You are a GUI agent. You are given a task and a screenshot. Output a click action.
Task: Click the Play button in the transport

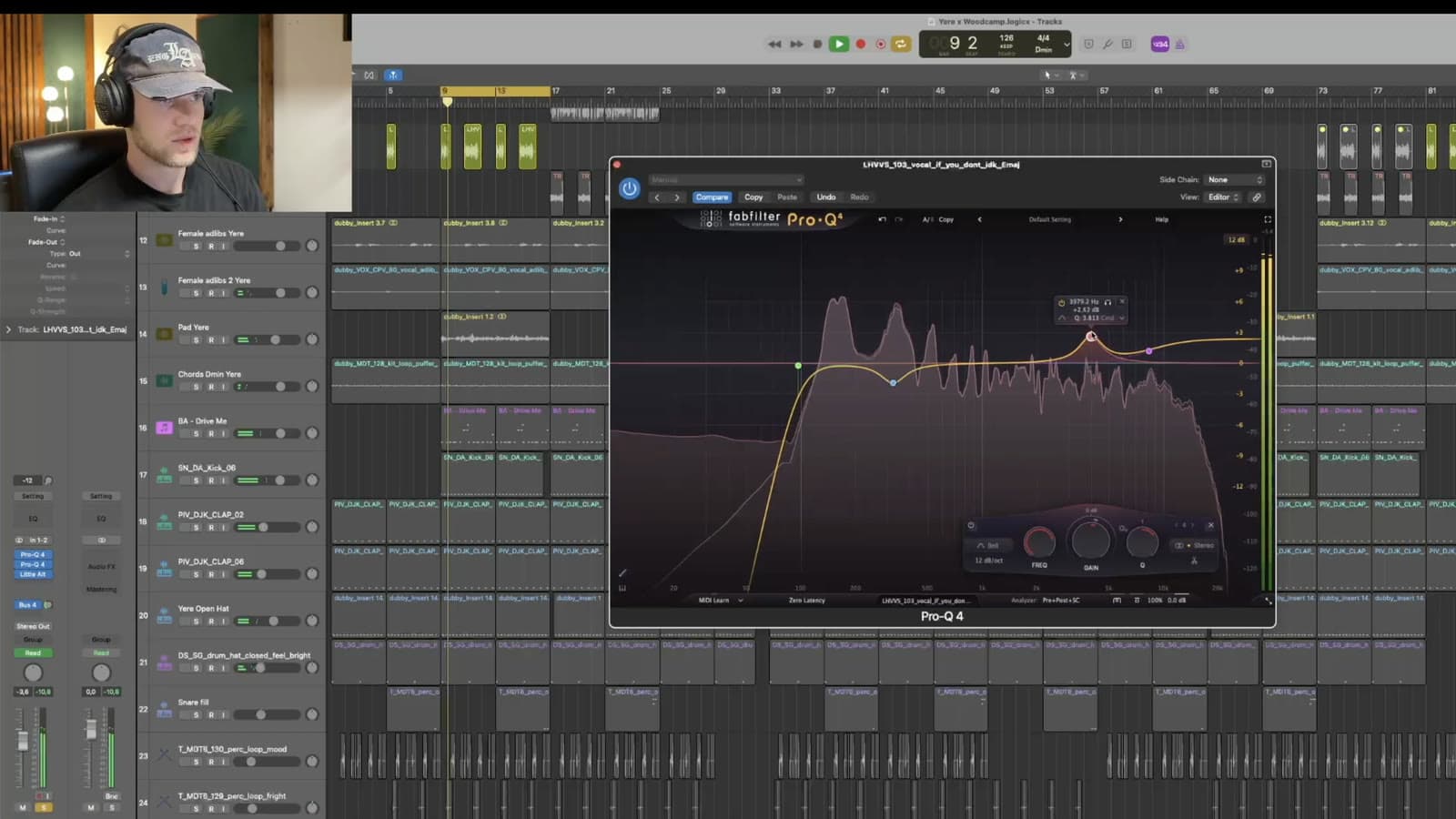pos(839,44)
